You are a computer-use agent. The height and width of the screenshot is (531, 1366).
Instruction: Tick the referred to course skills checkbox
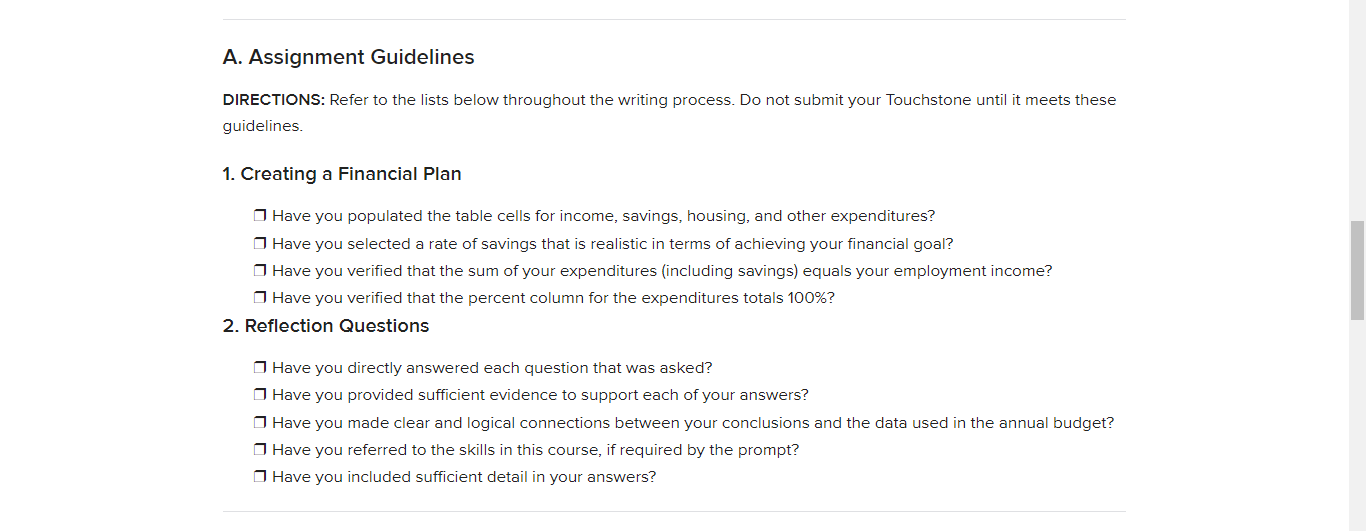(260, 449)
